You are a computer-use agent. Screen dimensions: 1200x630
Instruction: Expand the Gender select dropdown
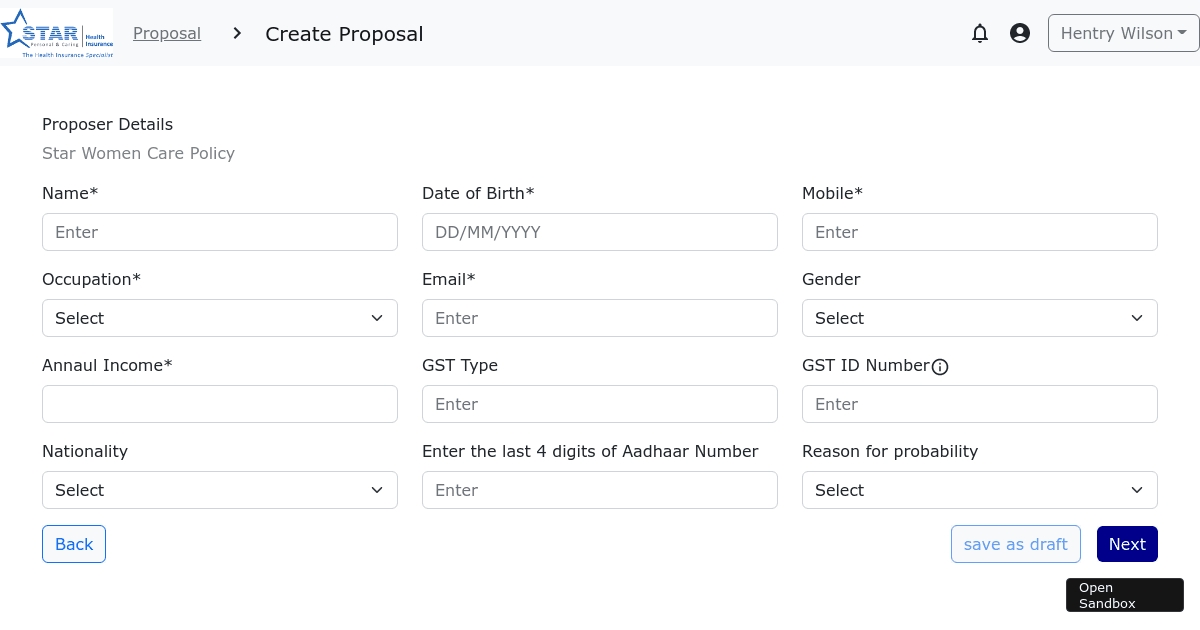[980, 318]
